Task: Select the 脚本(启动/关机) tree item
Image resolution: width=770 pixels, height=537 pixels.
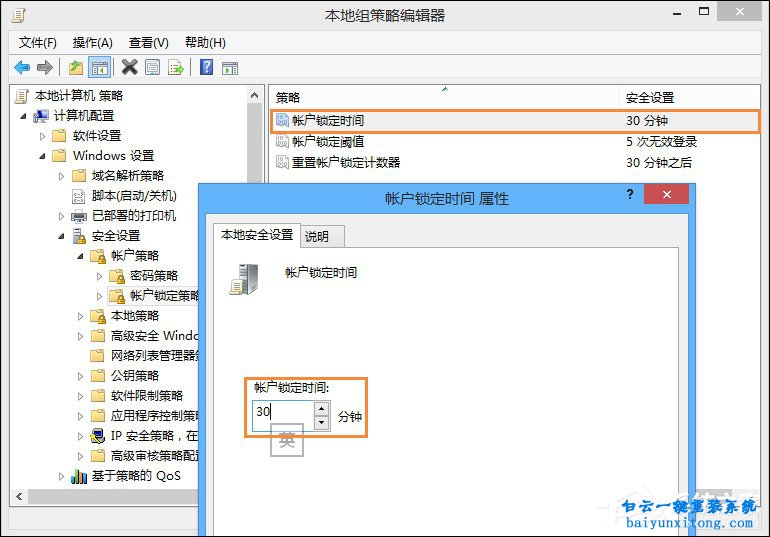Action: point(134,196)
